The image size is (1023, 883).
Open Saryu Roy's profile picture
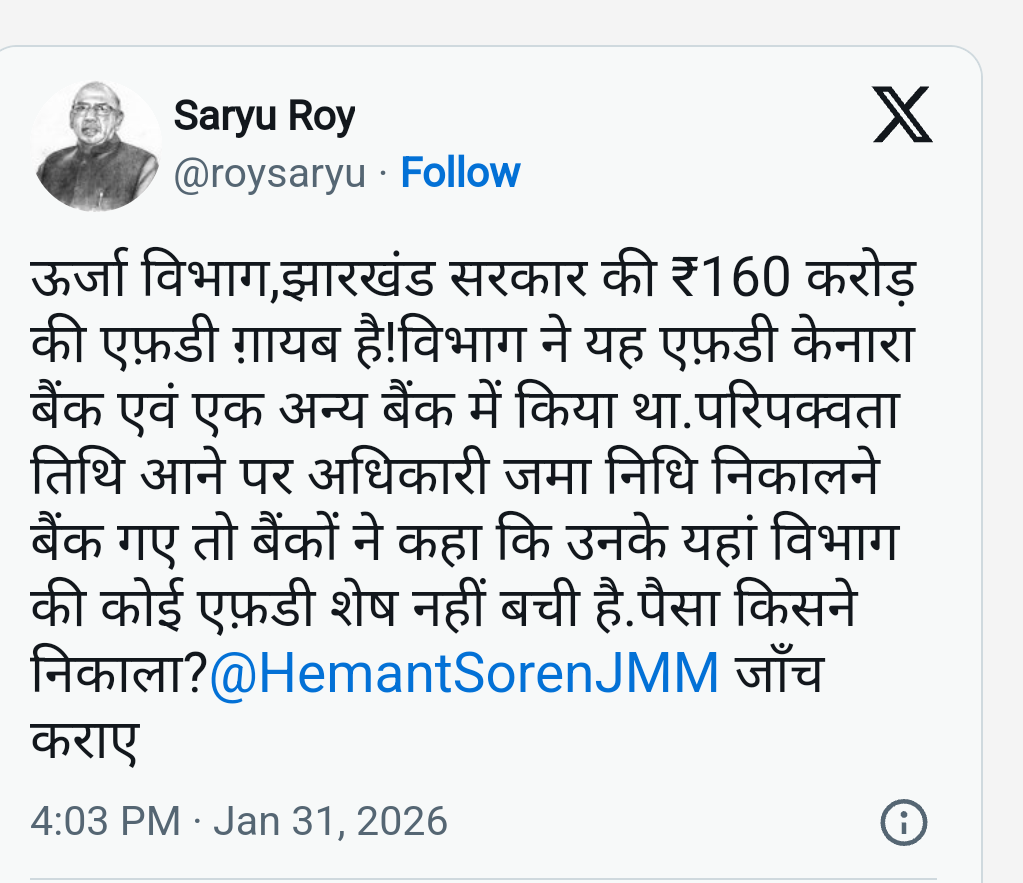click(96, 146)
